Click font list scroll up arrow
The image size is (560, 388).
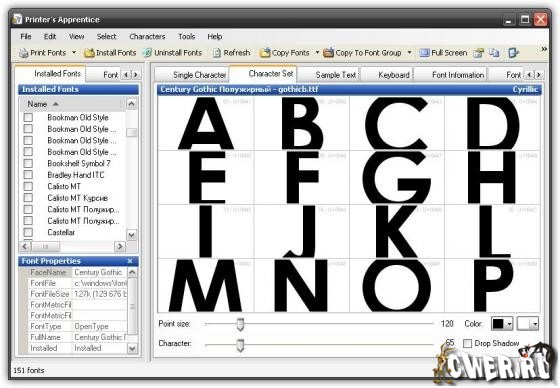[131, 104]
